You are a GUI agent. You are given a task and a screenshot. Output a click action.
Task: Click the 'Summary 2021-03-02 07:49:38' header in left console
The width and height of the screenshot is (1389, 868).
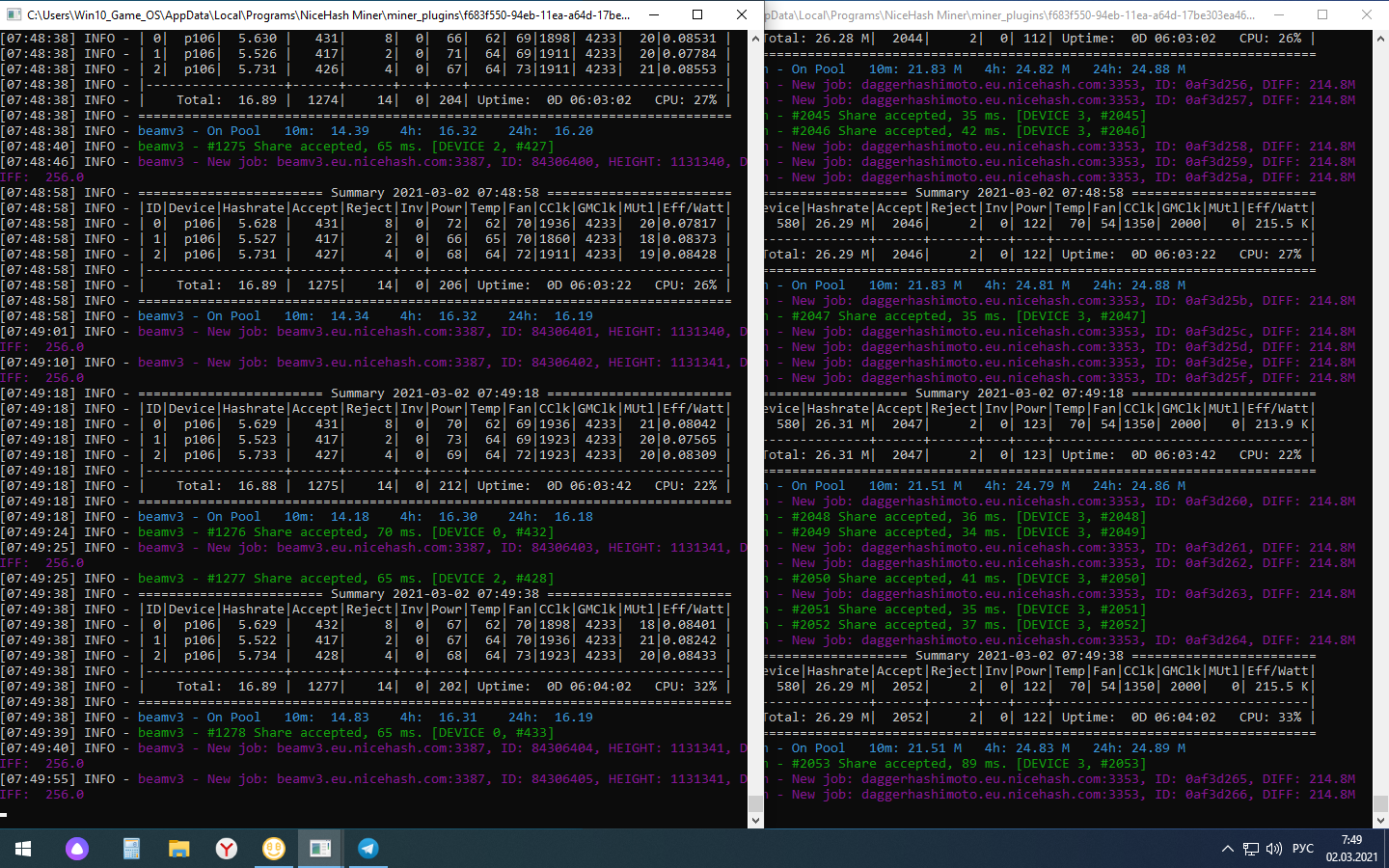(x=435, y=594)
